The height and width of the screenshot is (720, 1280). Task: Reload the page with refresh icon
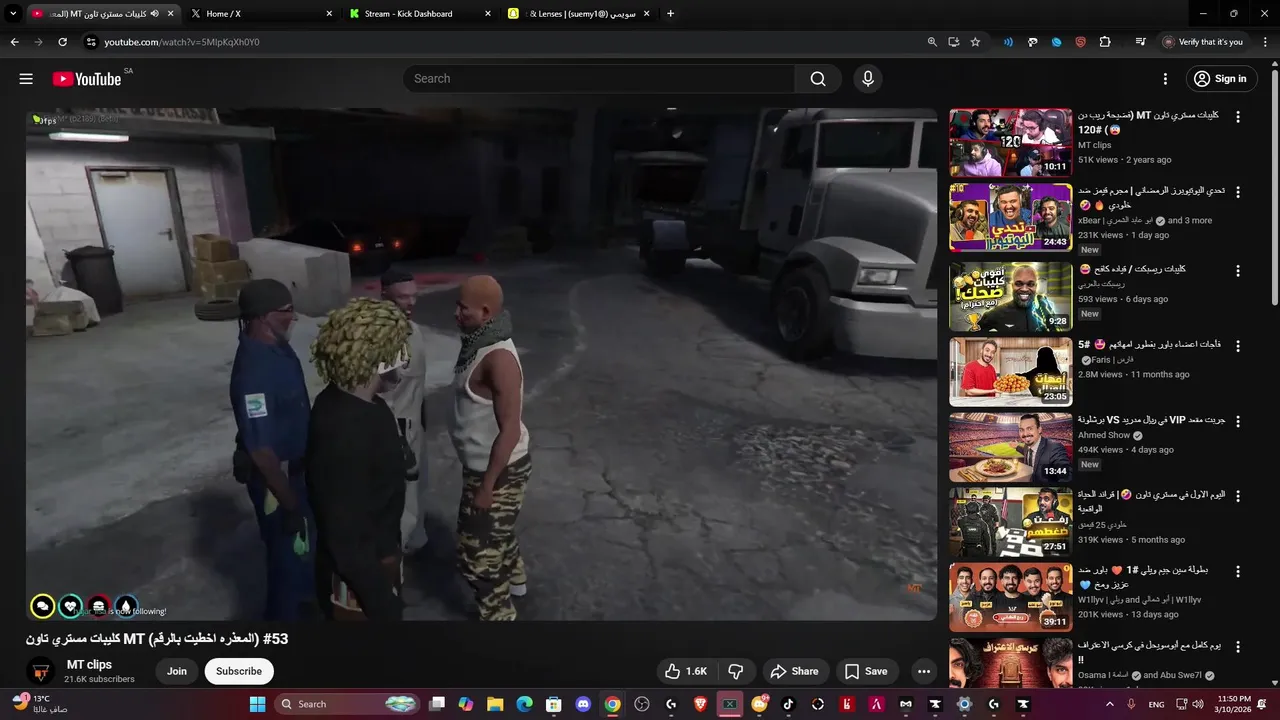(62, 42)
